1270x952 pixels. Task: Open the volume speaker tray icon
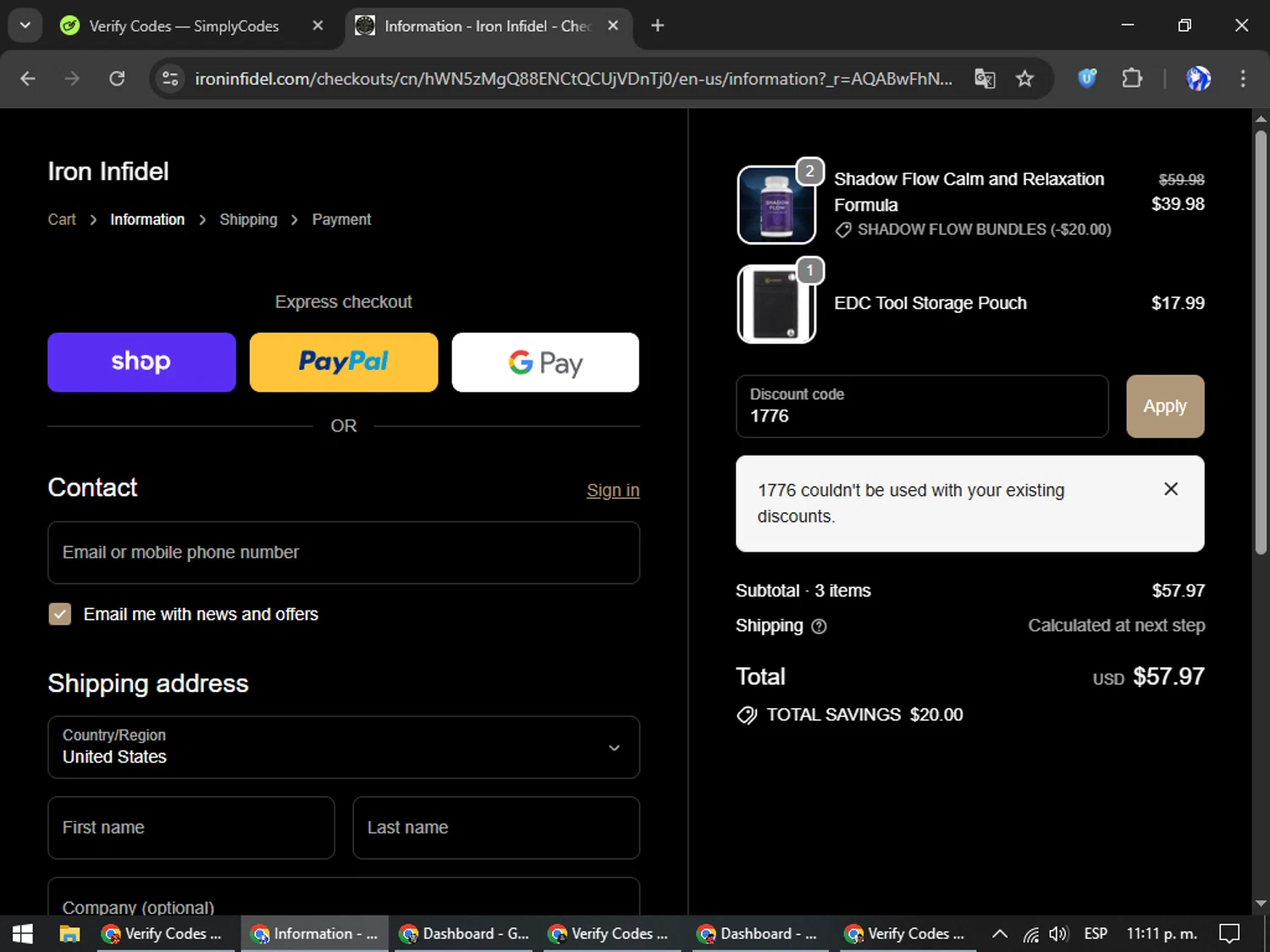click(x=1058, y=934)
